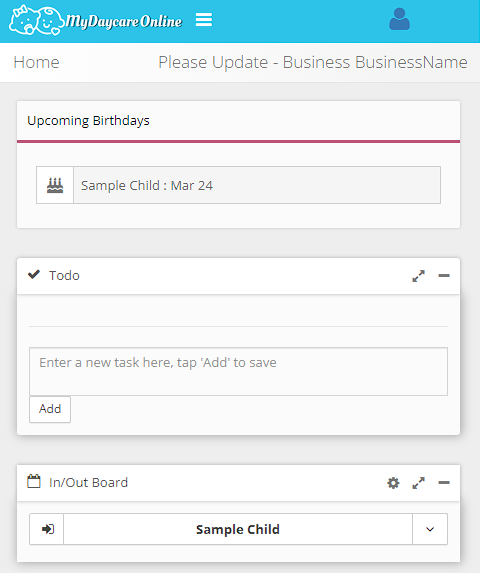Sign in Sample Child with arrow icon
The width and height of the screenshot is (480, 573).
tap(47, 529)
